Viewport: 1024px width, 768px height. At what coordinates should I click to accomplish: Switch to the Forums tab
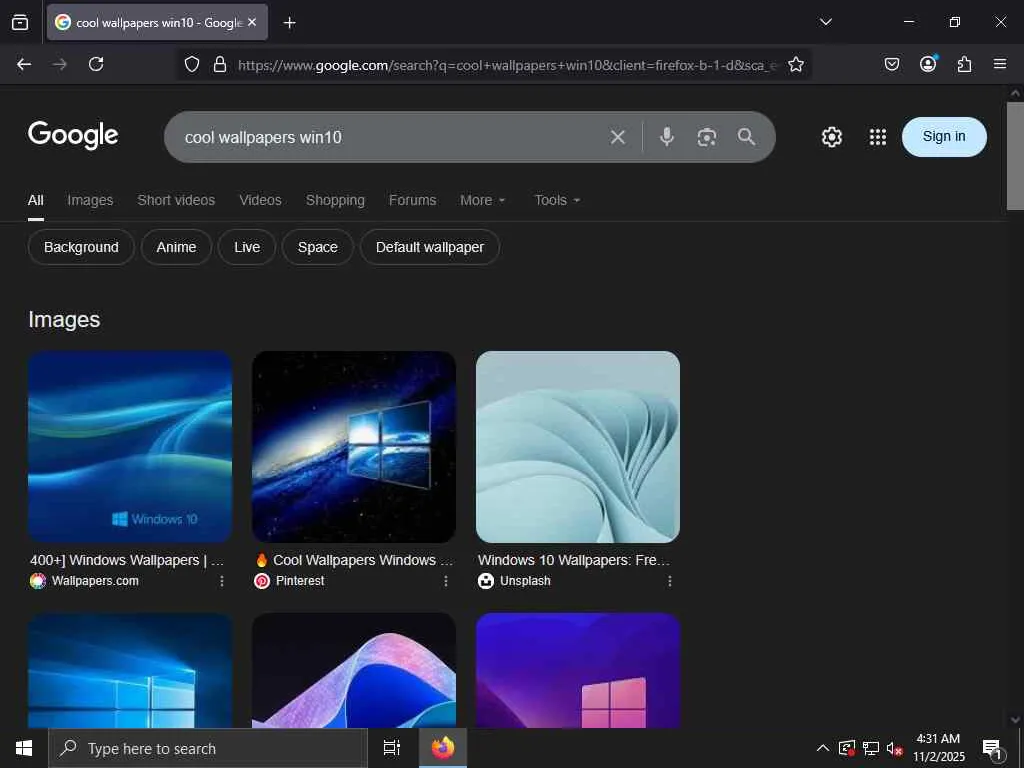click(x=413, y=200)
